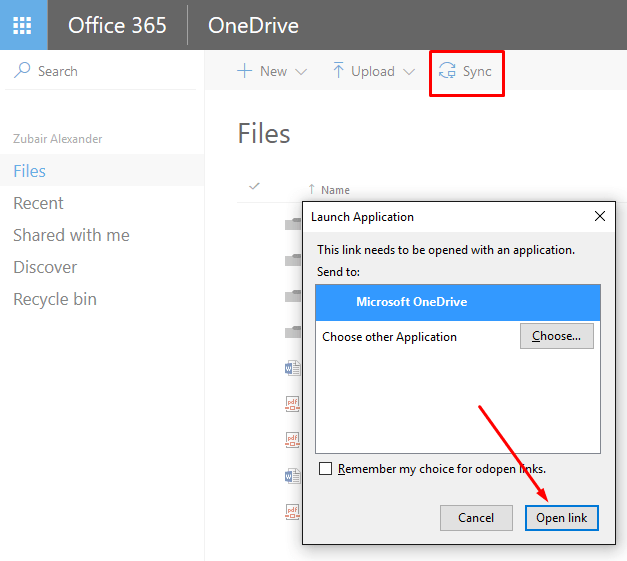Expand the New dropdown chevron
The image size is (627, 561).
301,72
